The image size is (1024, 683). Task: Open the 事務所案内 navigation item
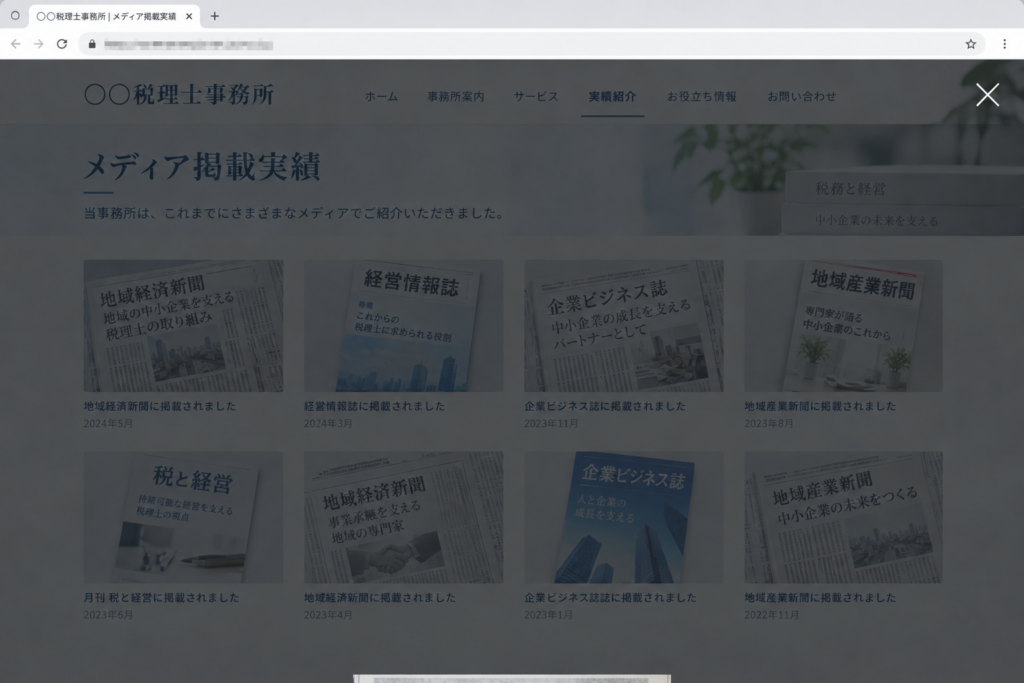point(456,97)
